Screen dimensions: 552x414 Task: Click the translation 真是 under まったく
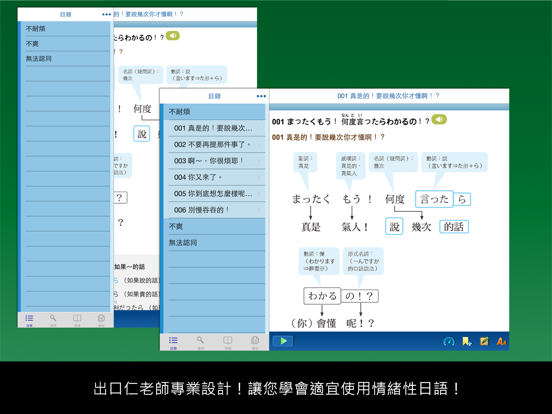[x=310, y=227]
